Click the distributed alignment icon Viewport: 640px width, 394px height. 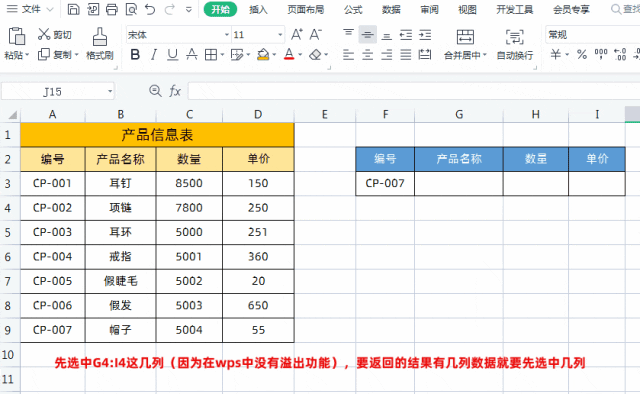tap(425, 54)
